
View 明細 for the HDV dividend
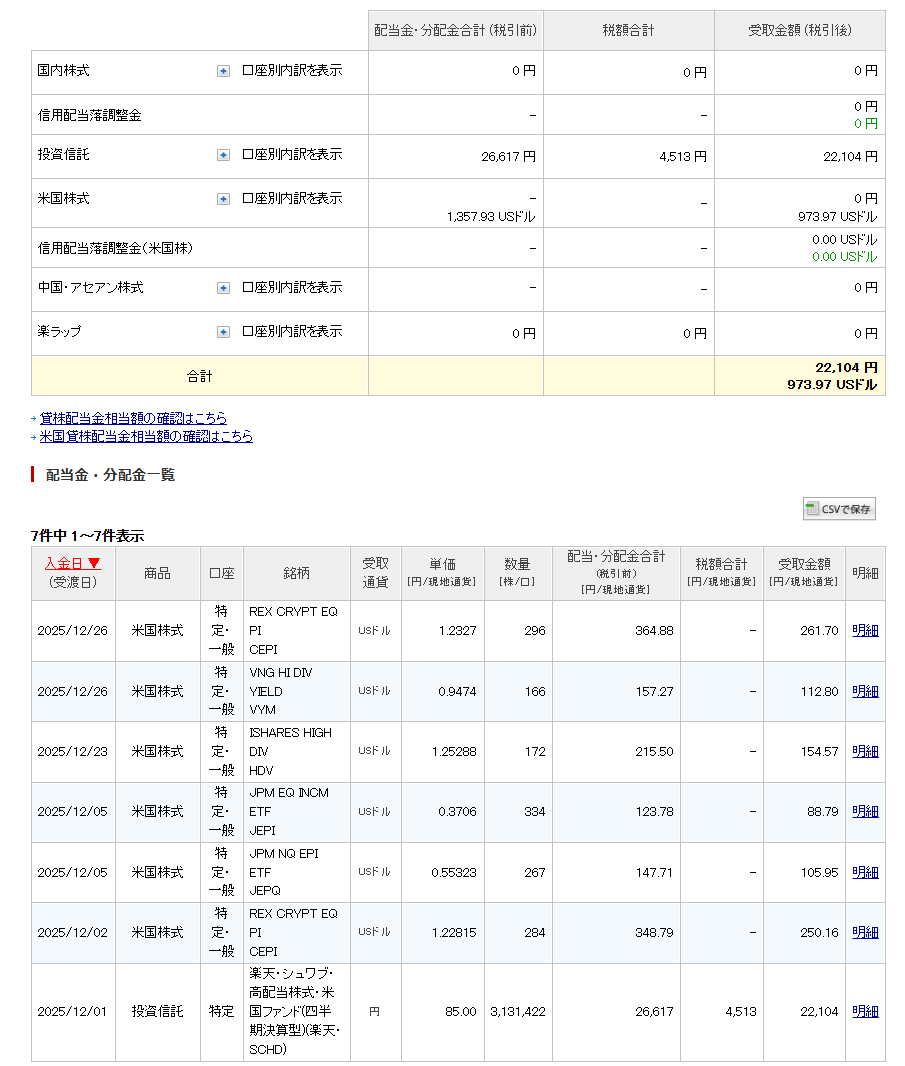point(865,751)
